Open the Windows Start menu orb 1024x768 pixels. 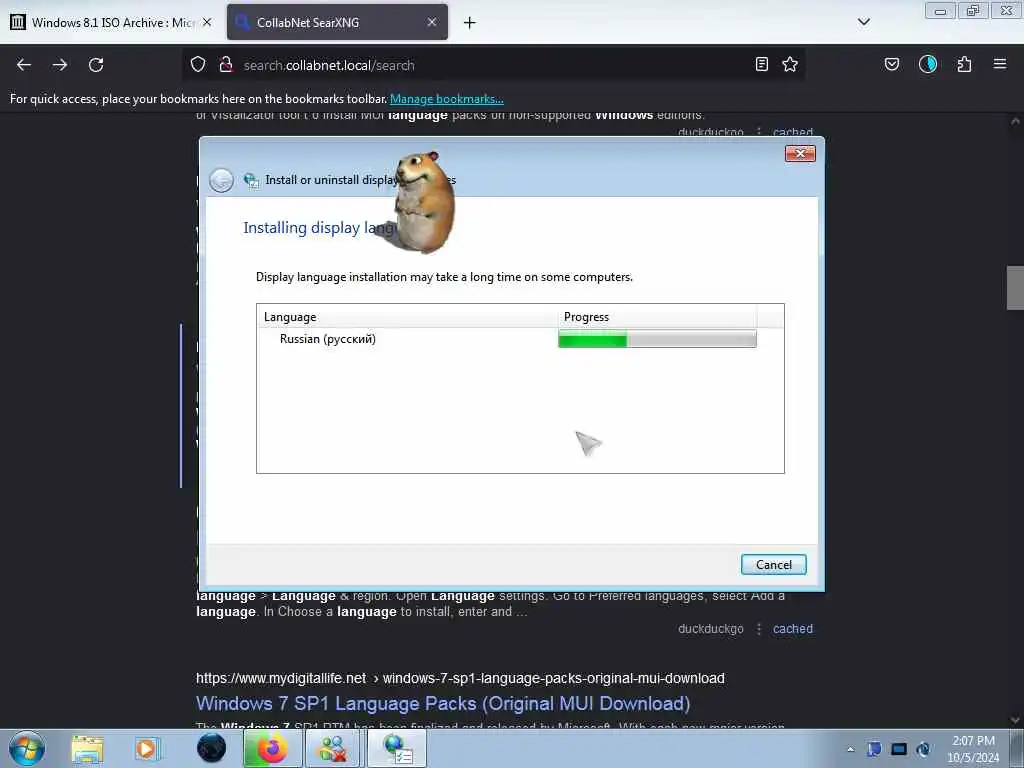coord(27,748)
